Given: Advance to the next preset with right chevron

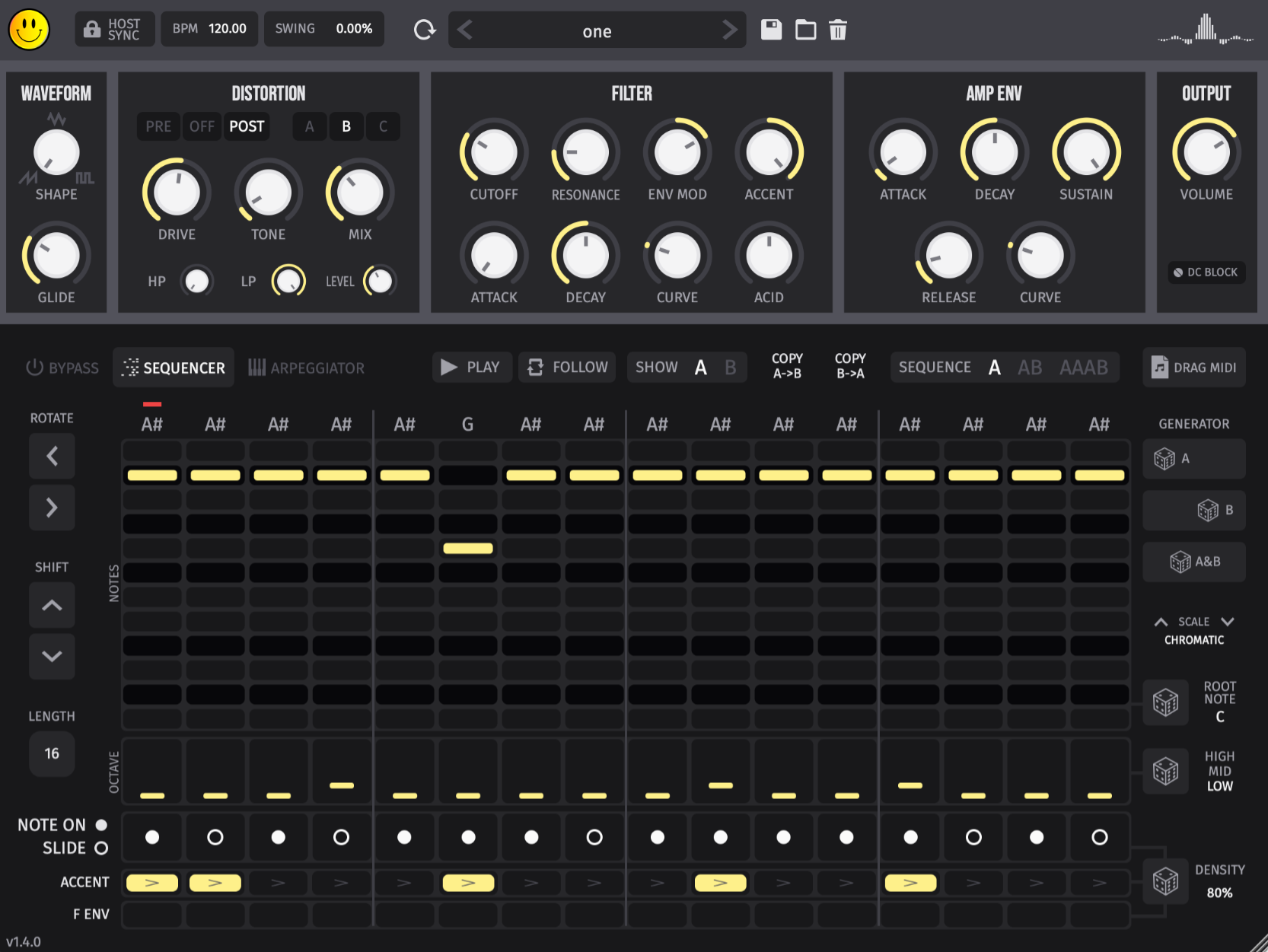Looking at the screenshot, I should click(x=729, y=30).
